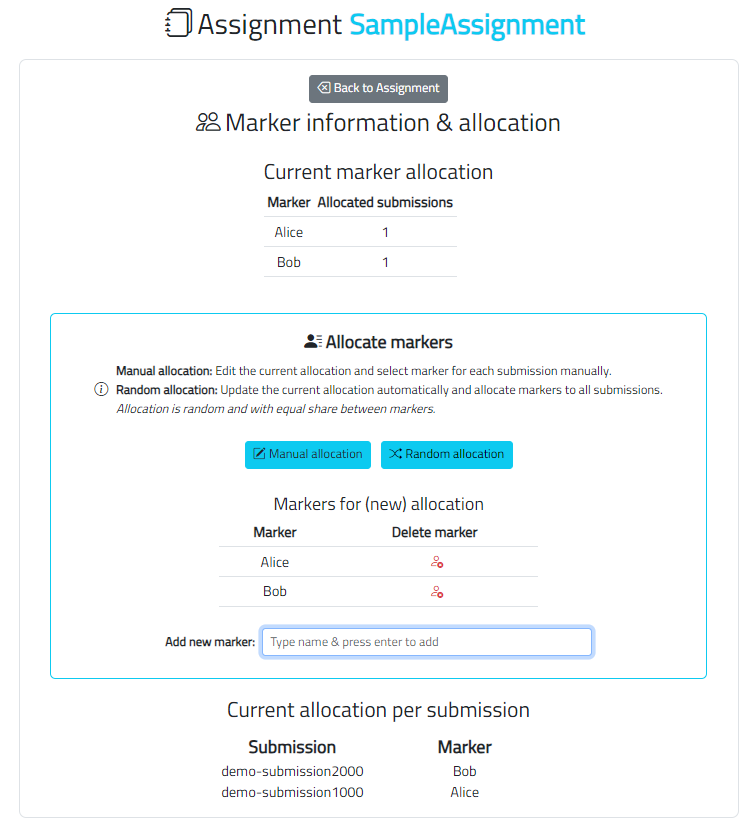Image resolution: width=752 pixels, height=826 pixels.
Task: Select demo-submission2000 in the allocation table
Action: [x=292, y=771]
